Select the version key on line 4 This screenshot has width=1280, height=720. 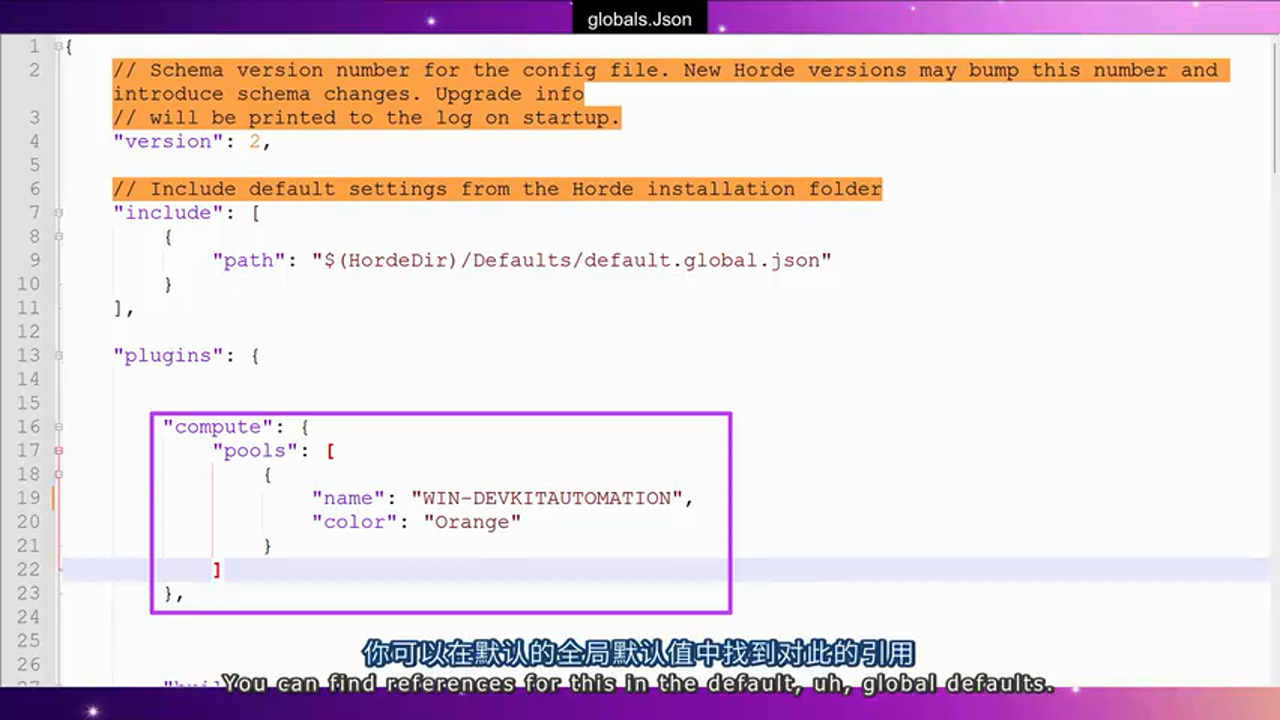167,141
